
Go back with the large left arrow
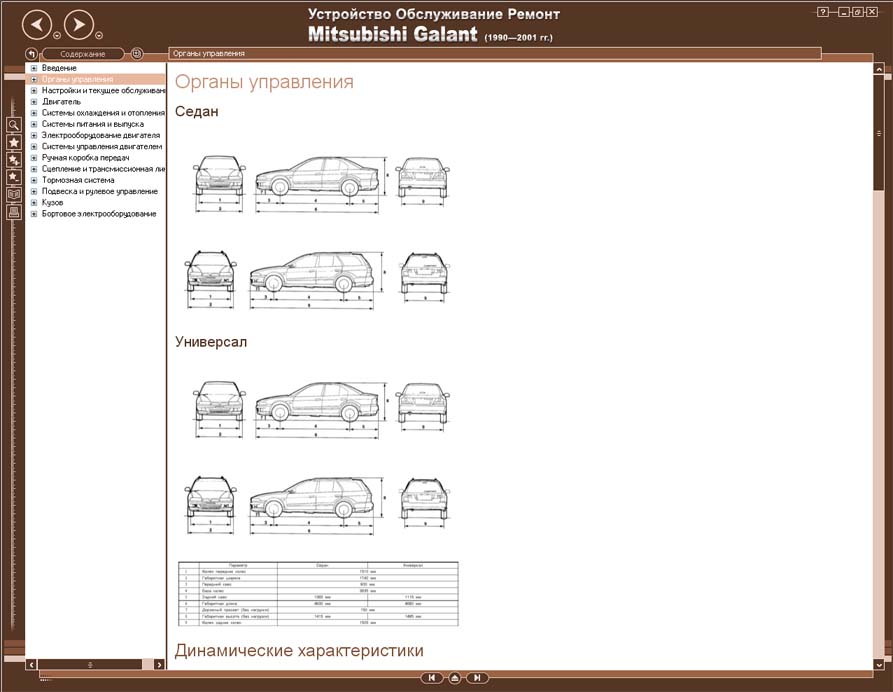point(37,24)
